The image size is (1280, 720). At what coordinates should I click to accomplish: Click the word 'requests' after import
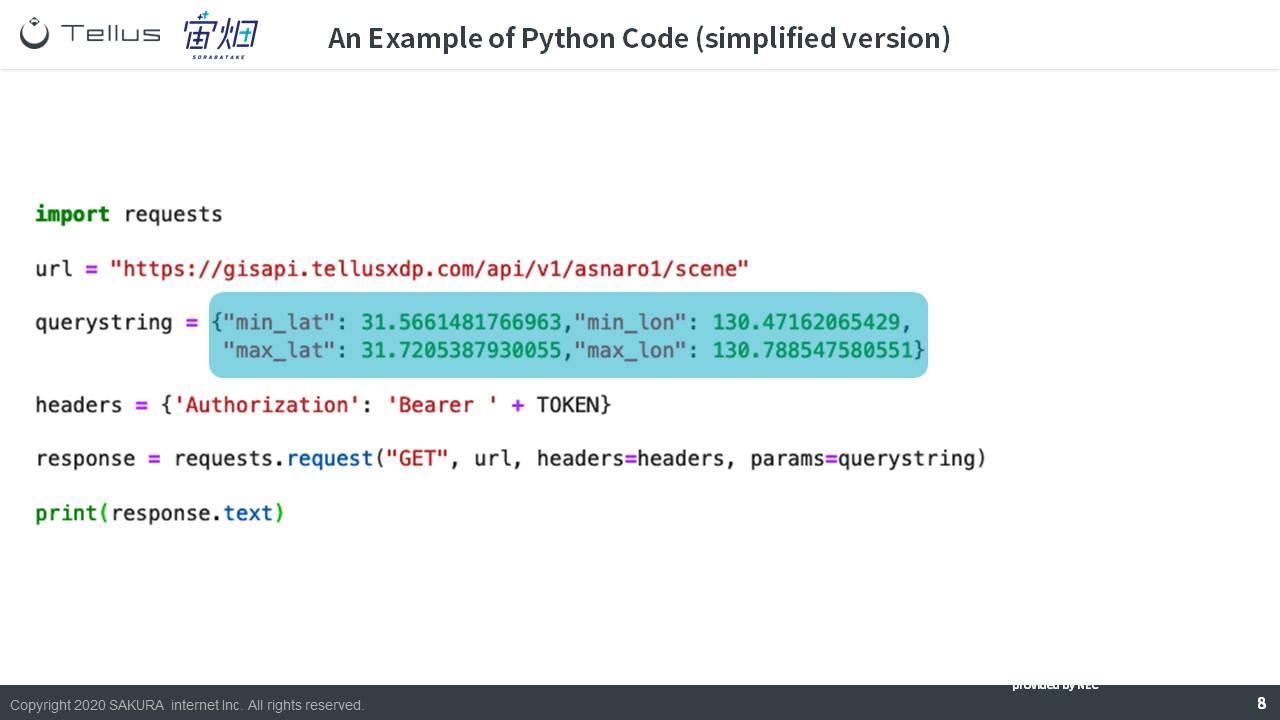173,215
